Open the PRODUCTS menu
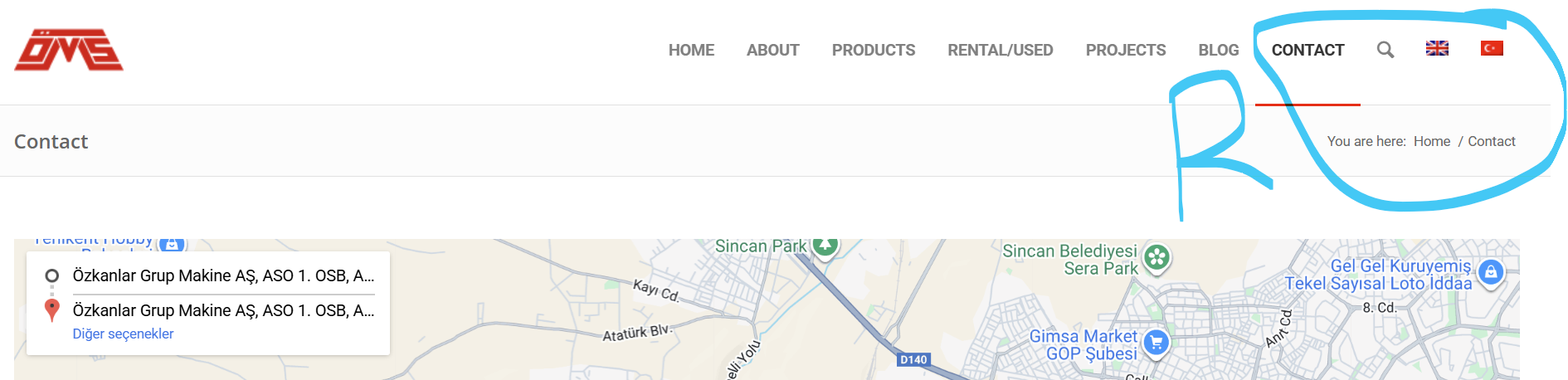1568x380 pixels. pos(874,50)
